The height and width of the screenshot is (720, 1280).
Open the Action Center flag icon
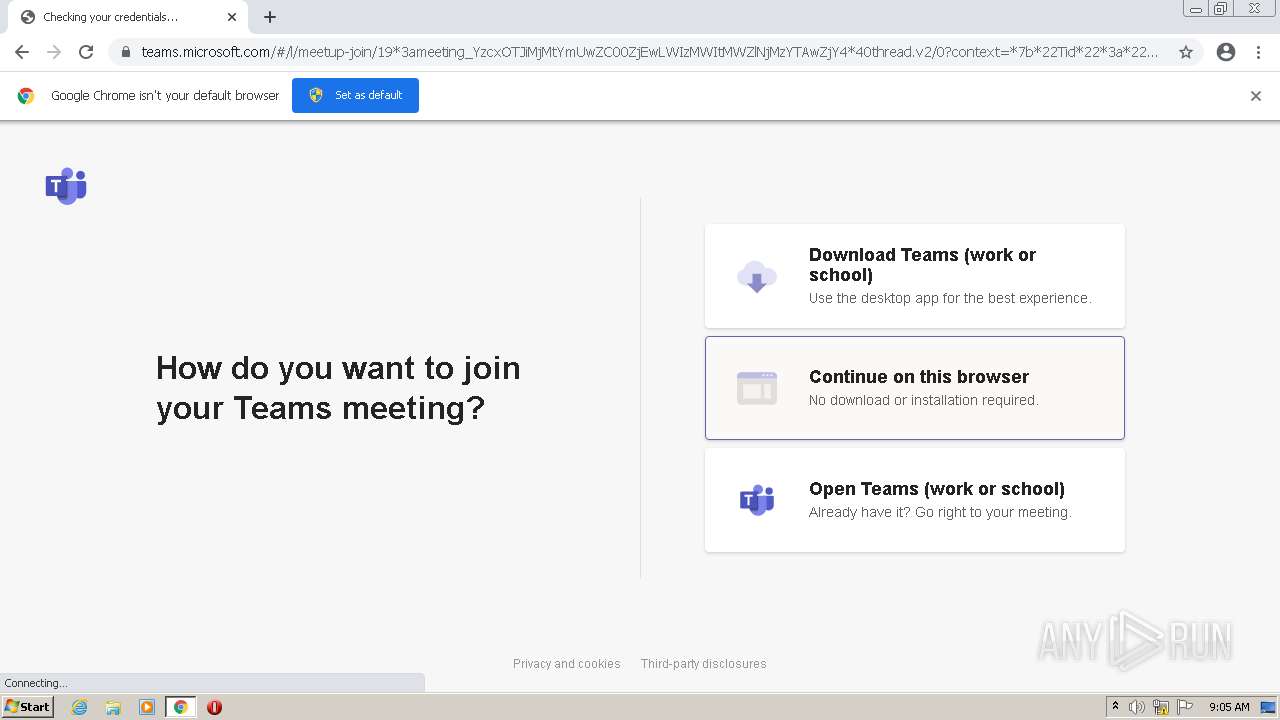click(1185, 707)
